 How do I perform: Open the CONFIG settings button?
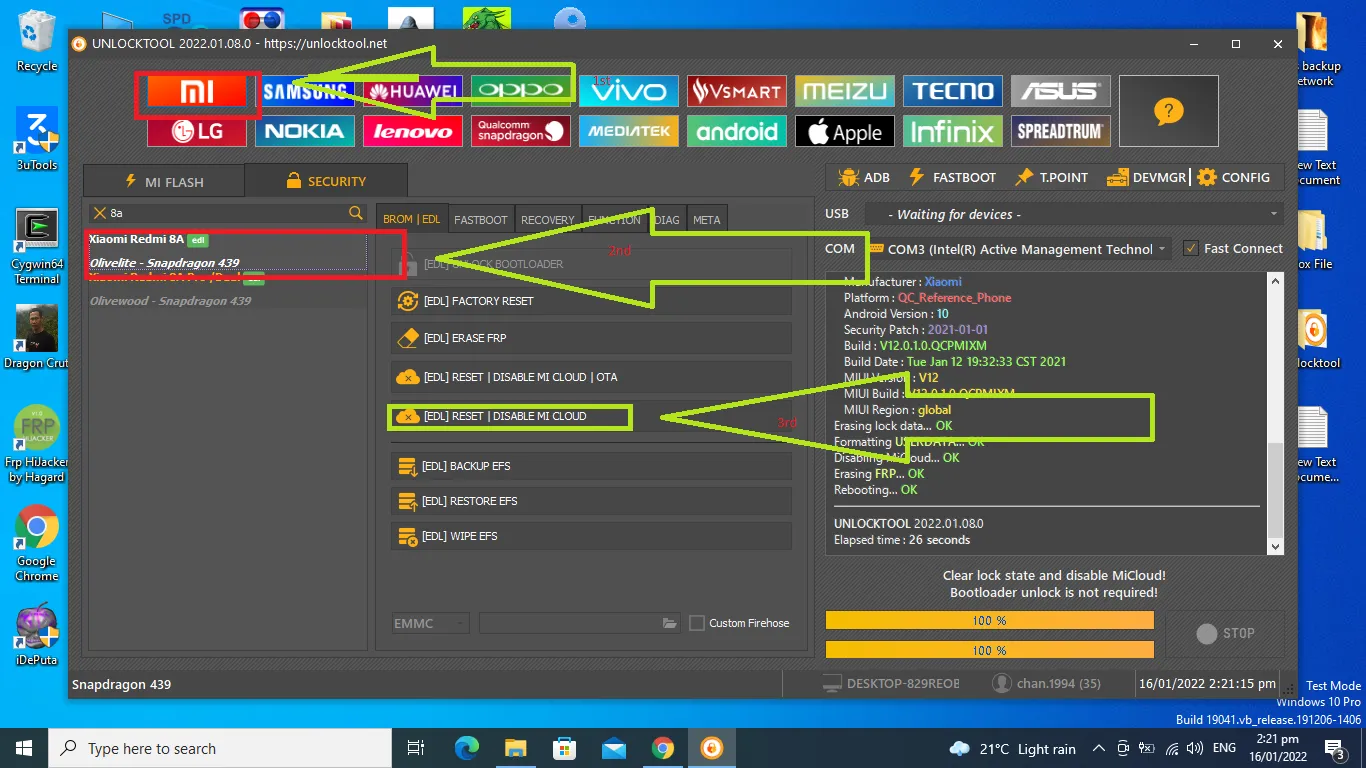click(1233, 177)
